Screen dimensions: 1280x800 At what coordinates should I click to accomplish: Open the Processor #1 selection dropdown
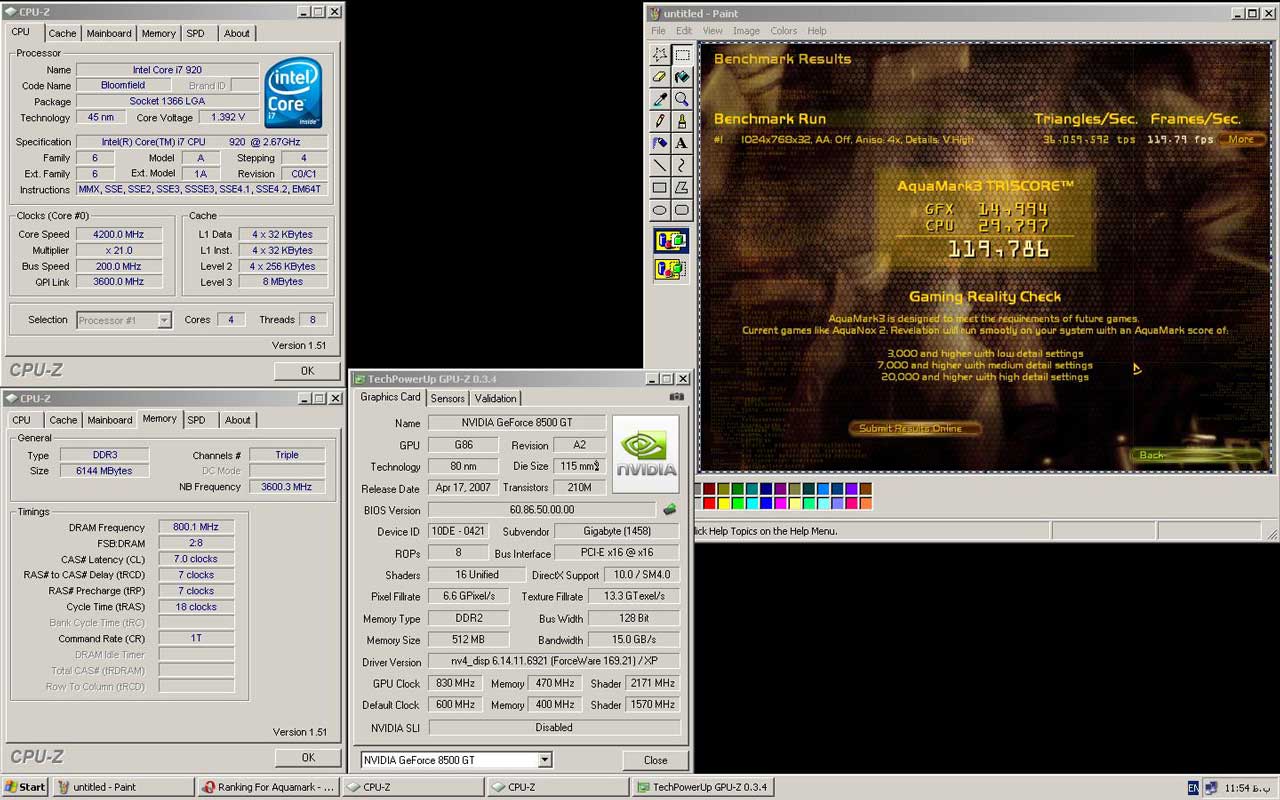164,320
